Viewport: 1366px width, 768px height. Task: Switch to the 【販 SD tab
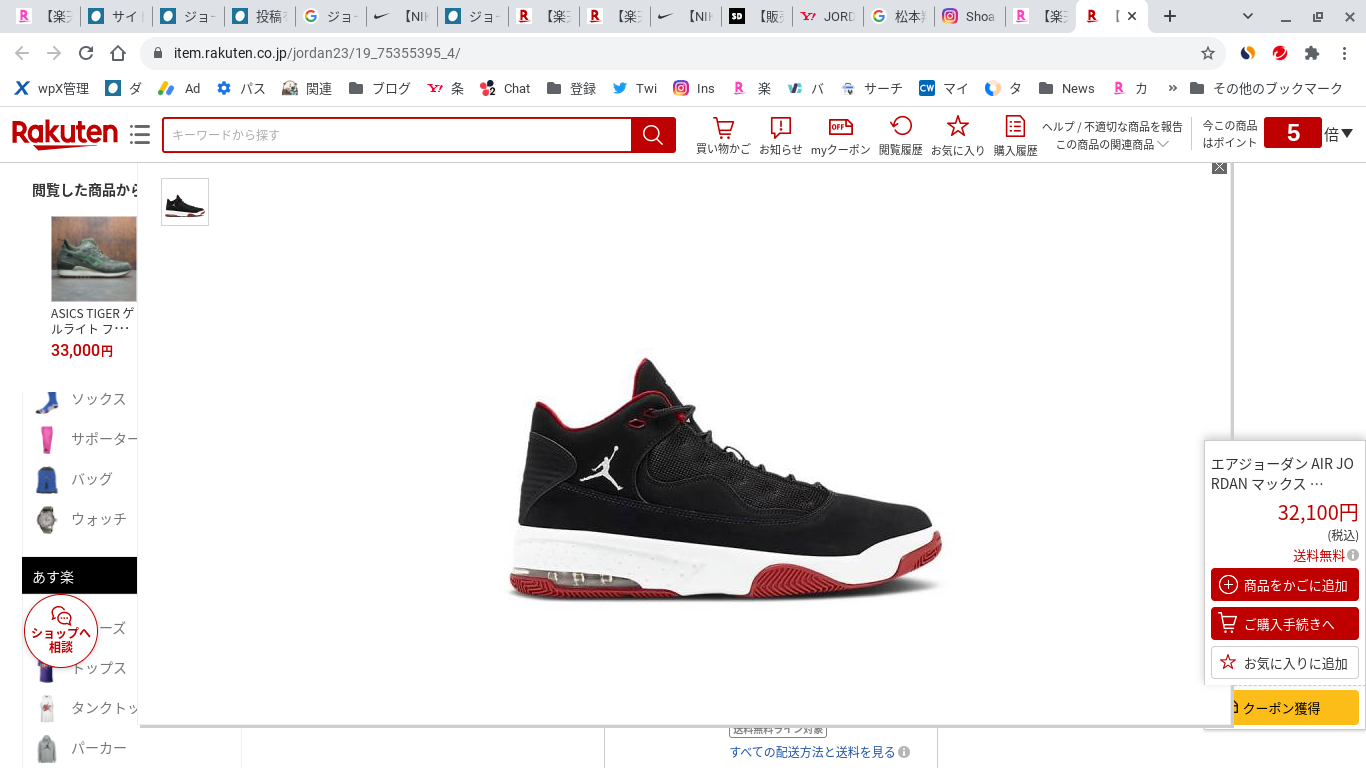click(757, 16)
